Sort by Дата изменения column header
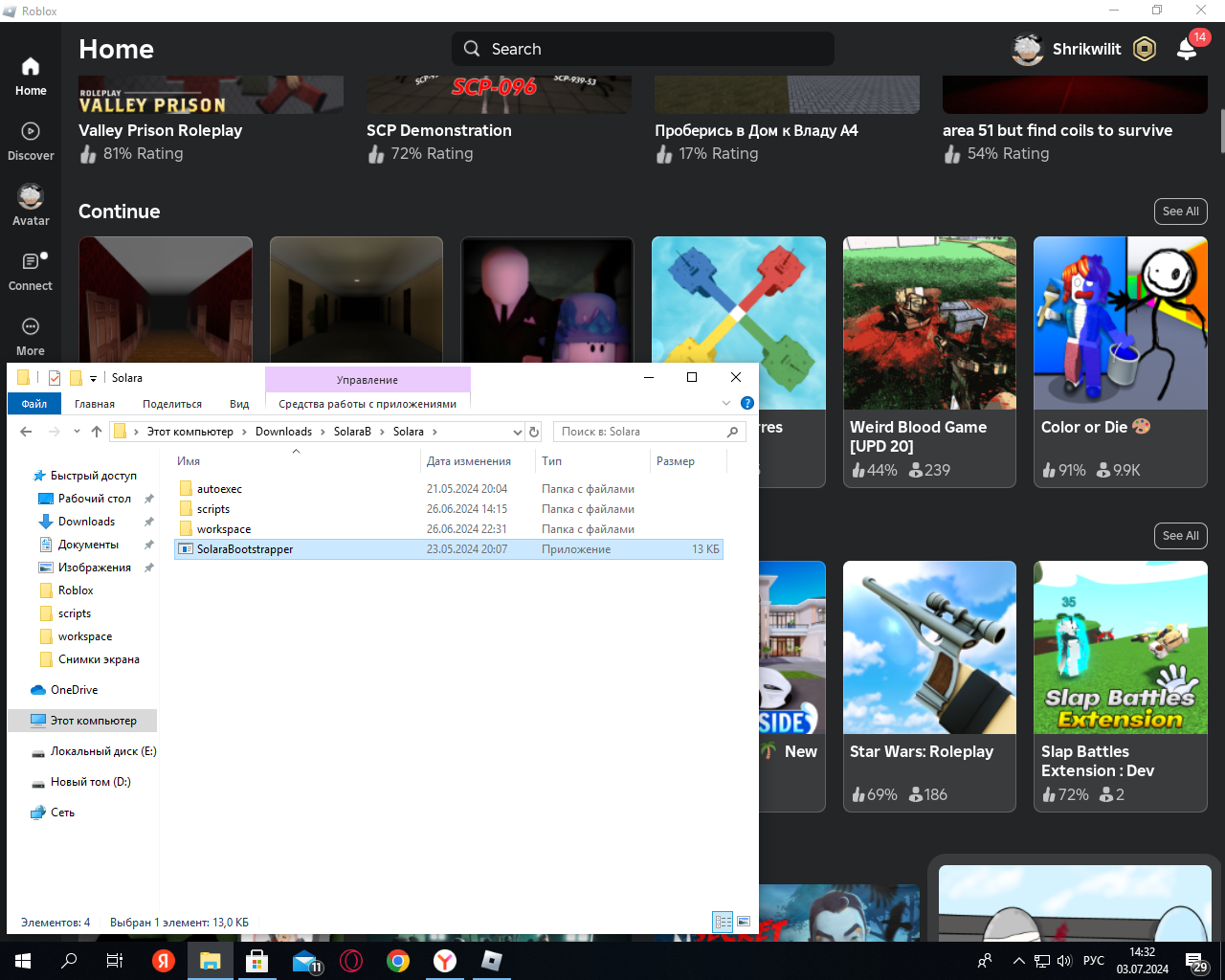The image size is (1225, 980). (x=469, y=461)
